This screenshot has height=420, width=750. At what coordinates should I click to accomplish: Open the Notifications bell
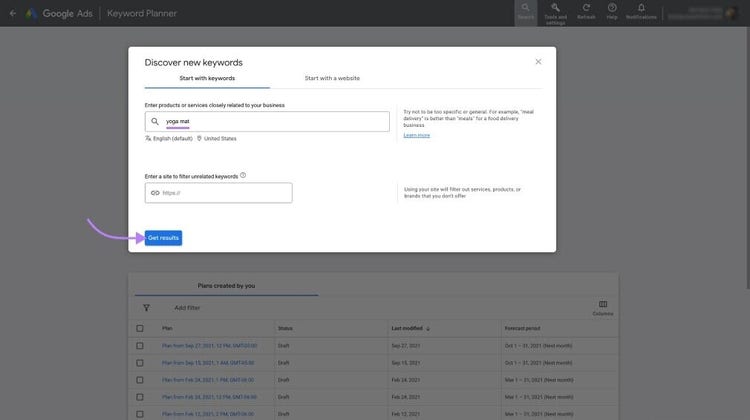point(641,8)
